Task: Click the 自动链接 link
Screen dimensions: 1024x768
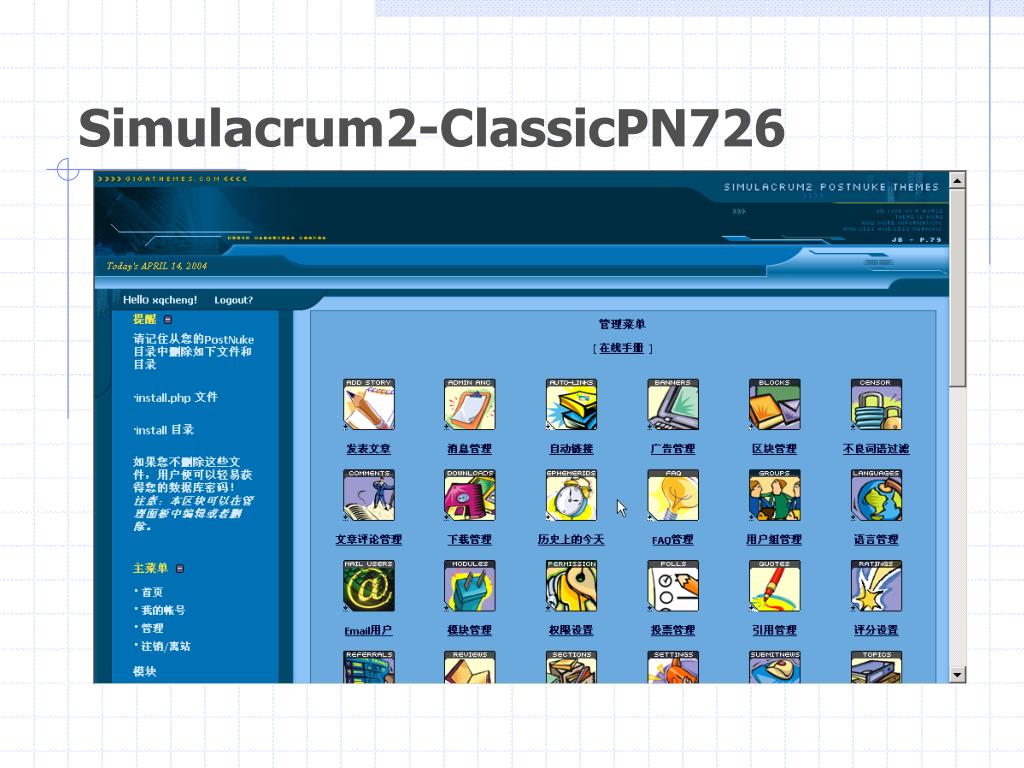Action: pyautogui.click(x=571, y=449)
